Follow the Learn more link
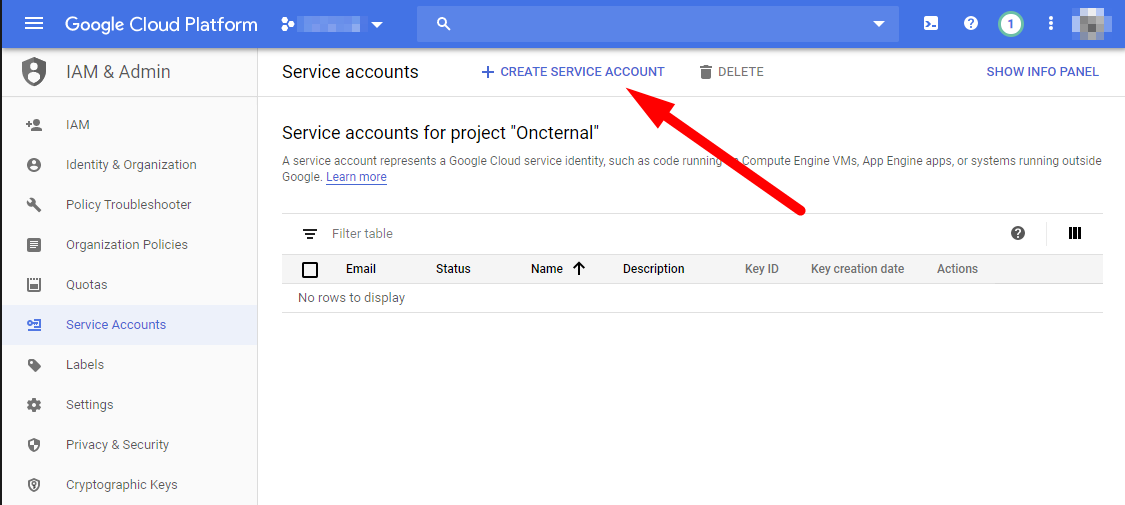This screenshot has width=1125, height=505. [x=356, y=177]
